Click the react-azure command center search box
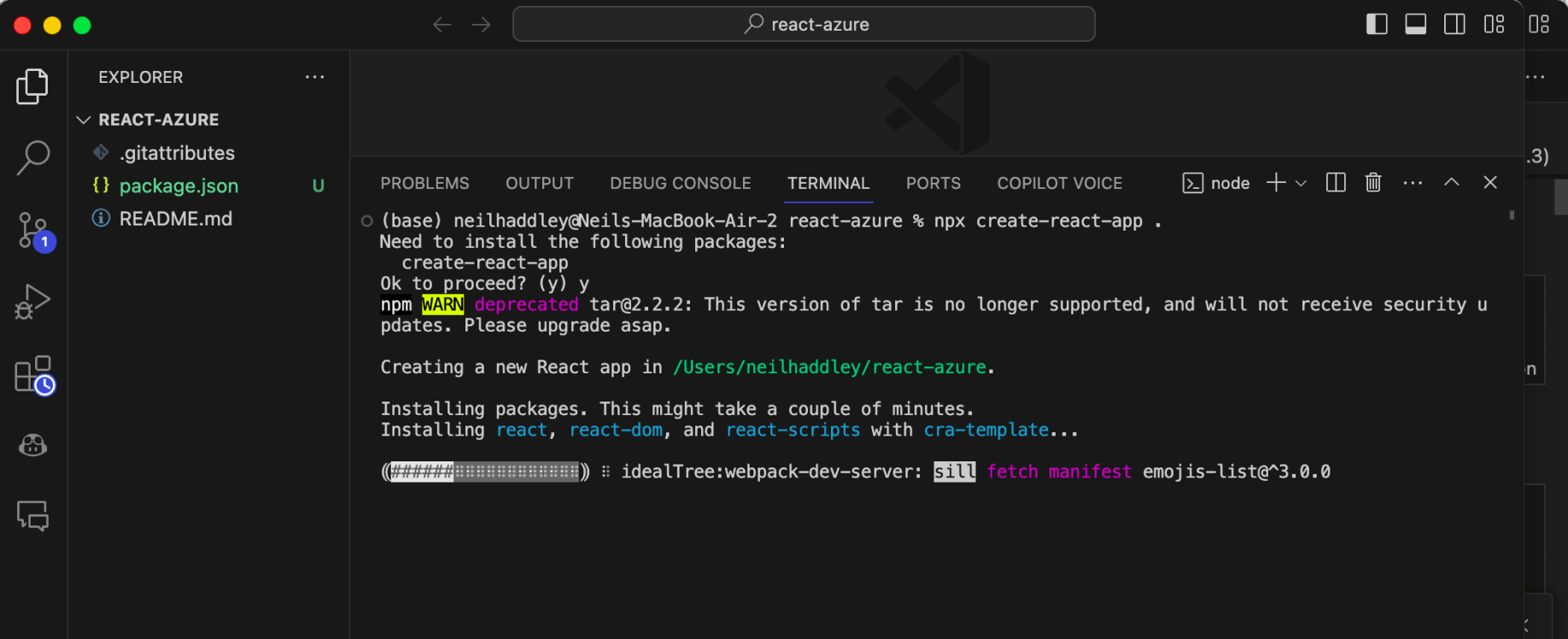The height and width of the screenshot is (639, 1568). pos(804,25)
